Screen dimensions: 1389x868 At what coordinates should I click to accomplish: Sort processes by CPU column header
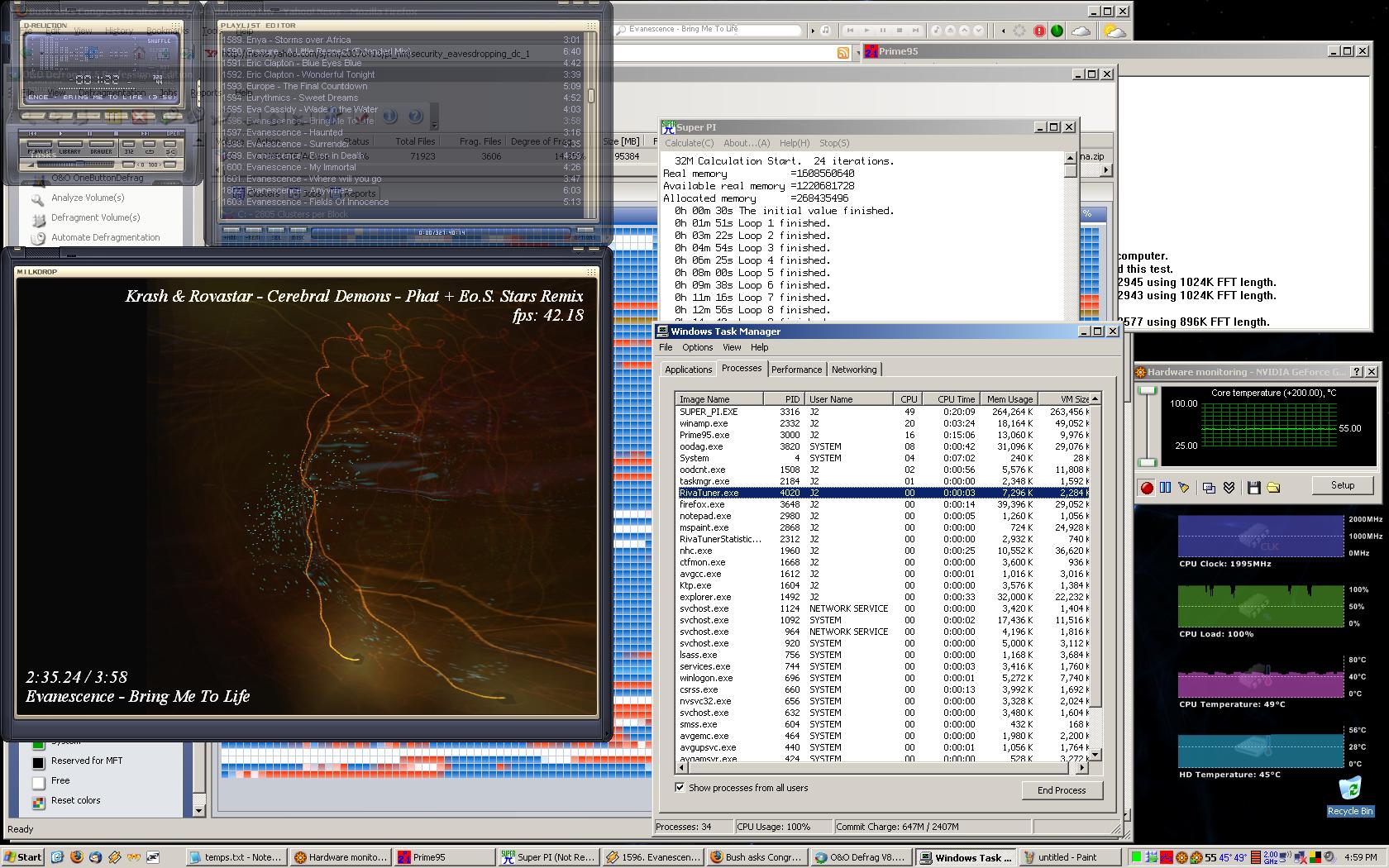pos(908,398)
